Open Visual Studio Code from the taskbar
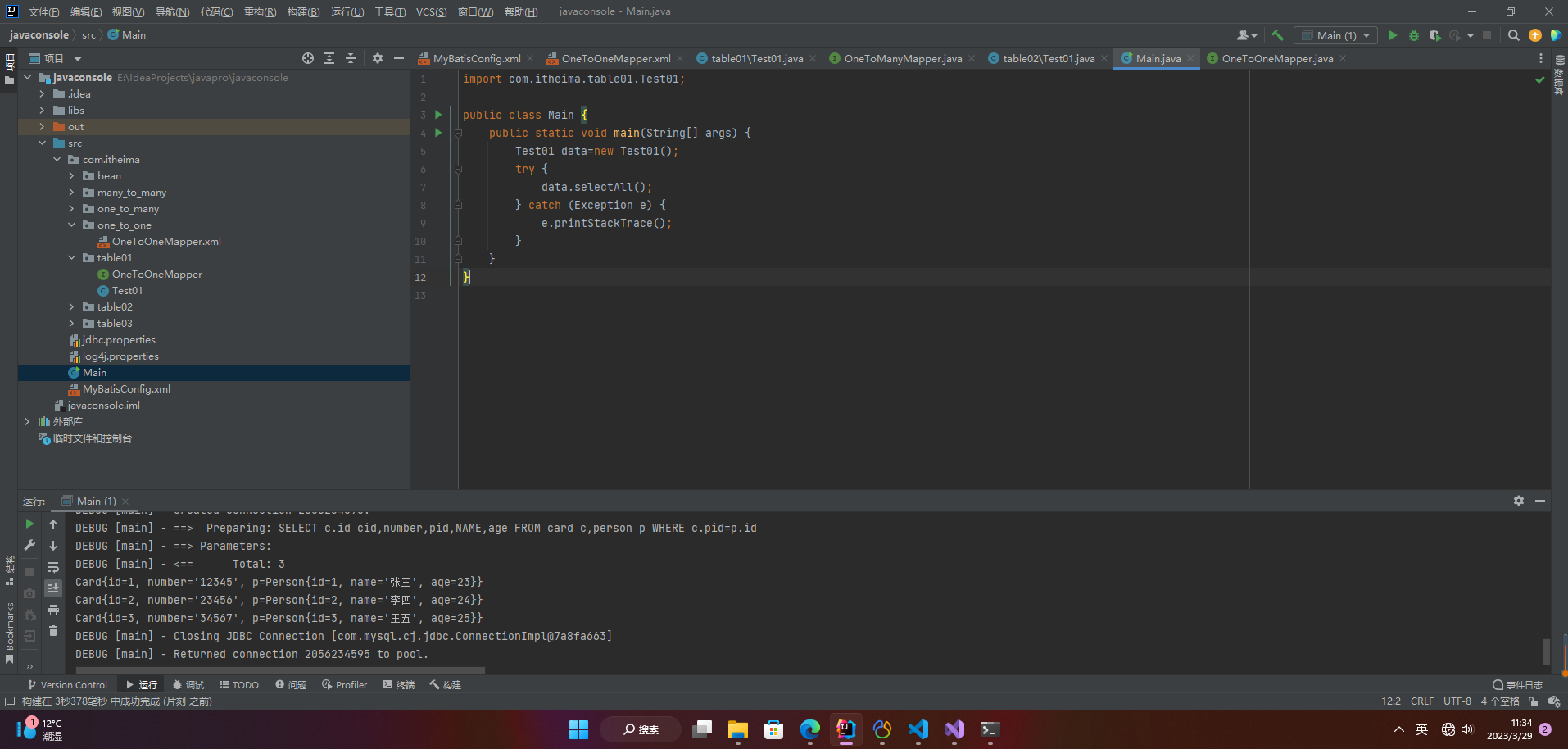 918,729
